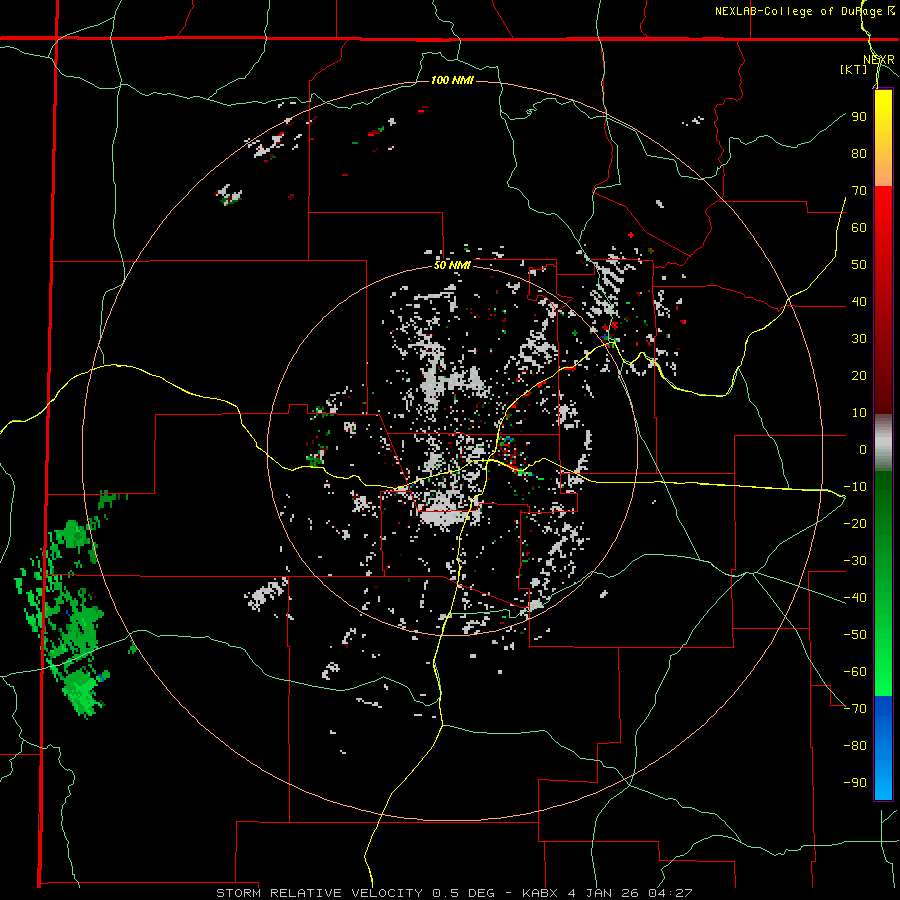Pick the gray zero-velocity color bar segment
This screenshot has width=900, height=900.
pos(883,442)
